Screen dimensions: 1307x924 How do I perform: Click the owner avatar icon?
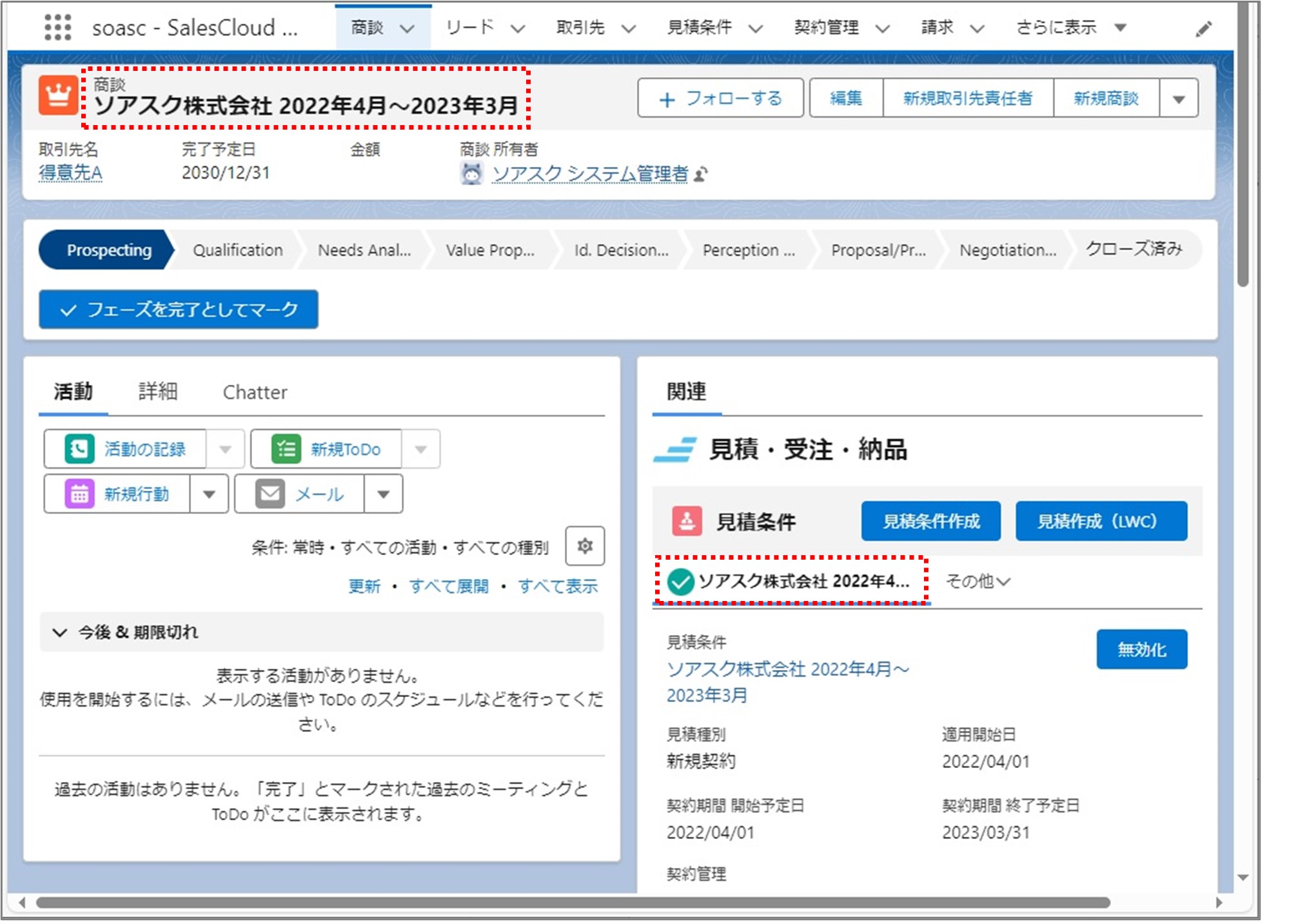tap(471, 173)
